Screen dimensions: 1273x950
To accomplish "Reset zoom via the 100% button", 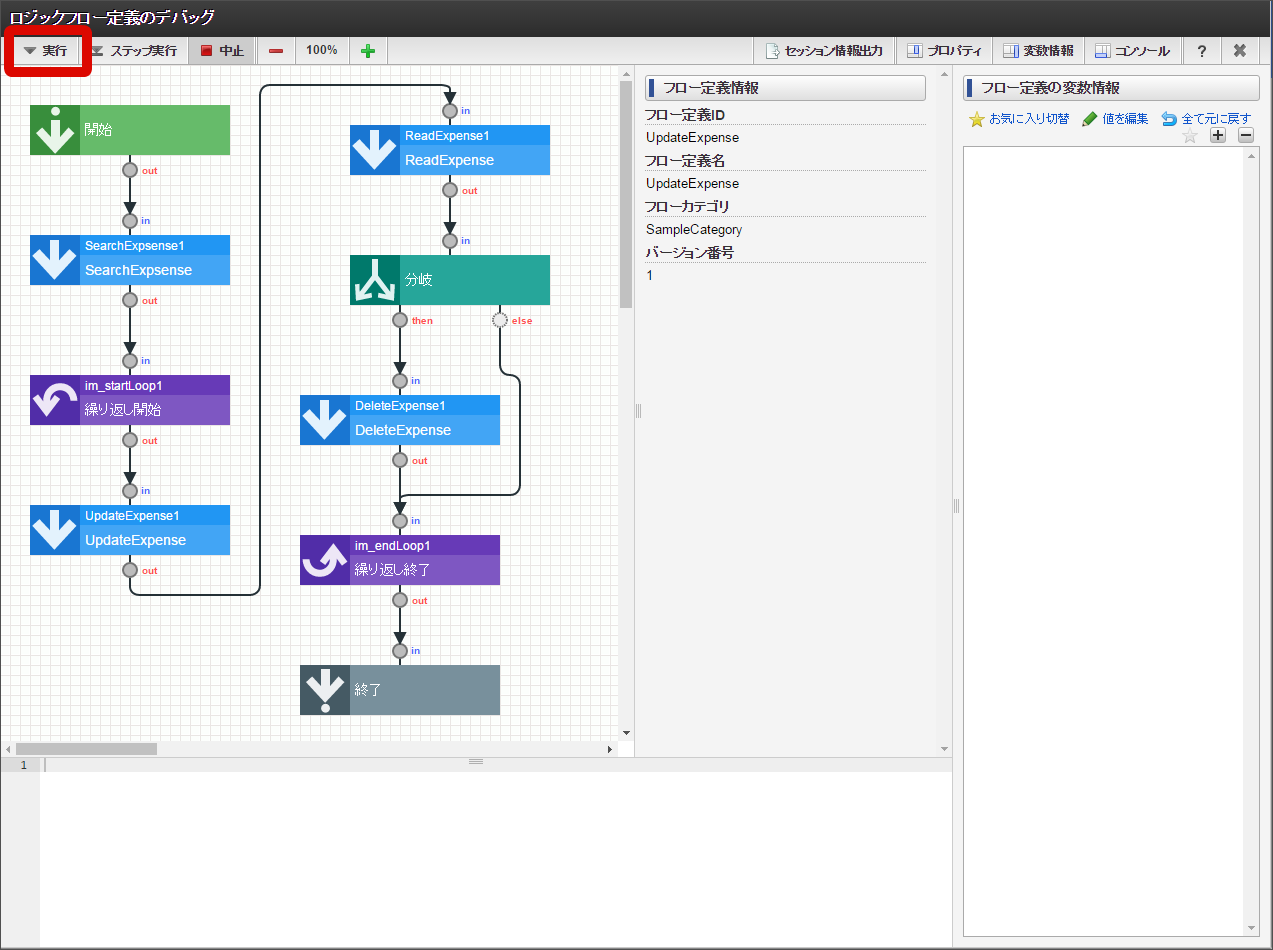I will (x=322, y=50).
